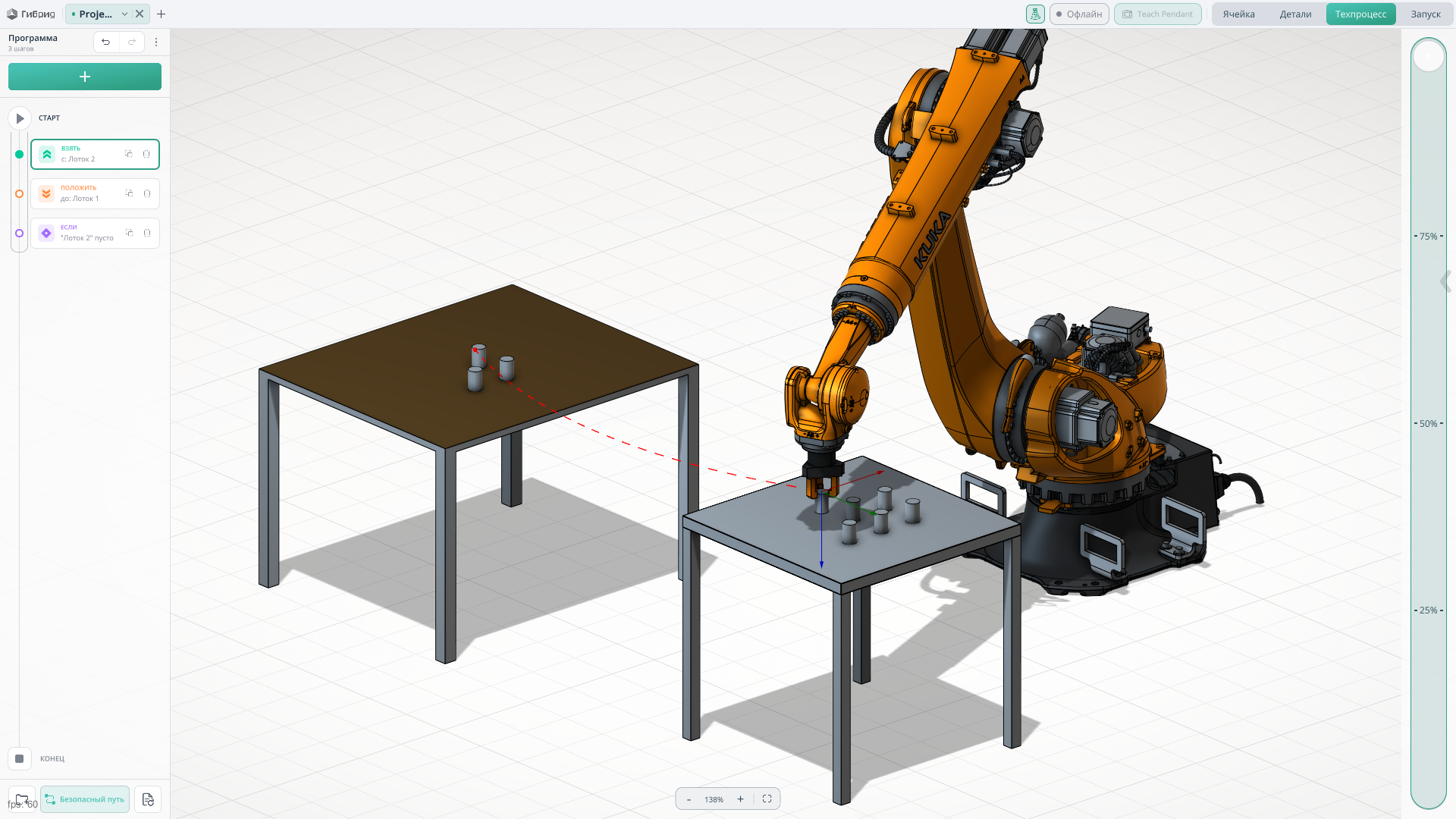
Task: Click the orange timeline dot for ПОЛОЖИТЬ
Action: tap(20, 193)
